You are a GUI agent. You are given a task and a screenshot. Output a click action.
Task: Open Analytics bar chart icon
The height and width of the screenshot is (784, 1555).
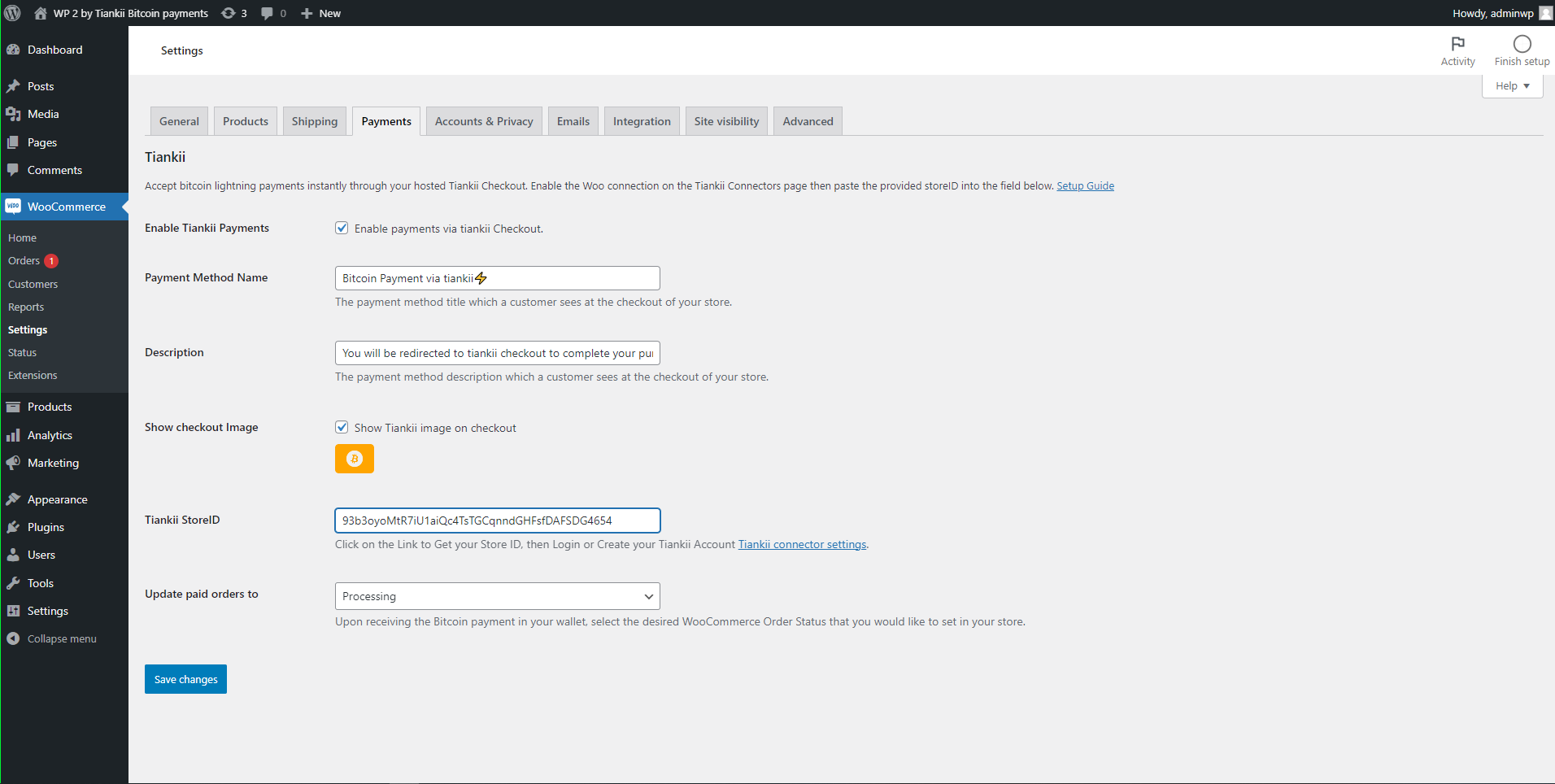tap(13, 435)
